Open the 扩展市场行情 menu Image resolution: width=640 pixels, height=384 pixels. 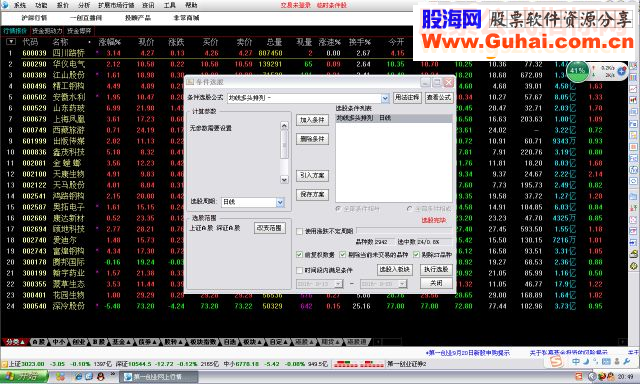(x=116, y=5)
